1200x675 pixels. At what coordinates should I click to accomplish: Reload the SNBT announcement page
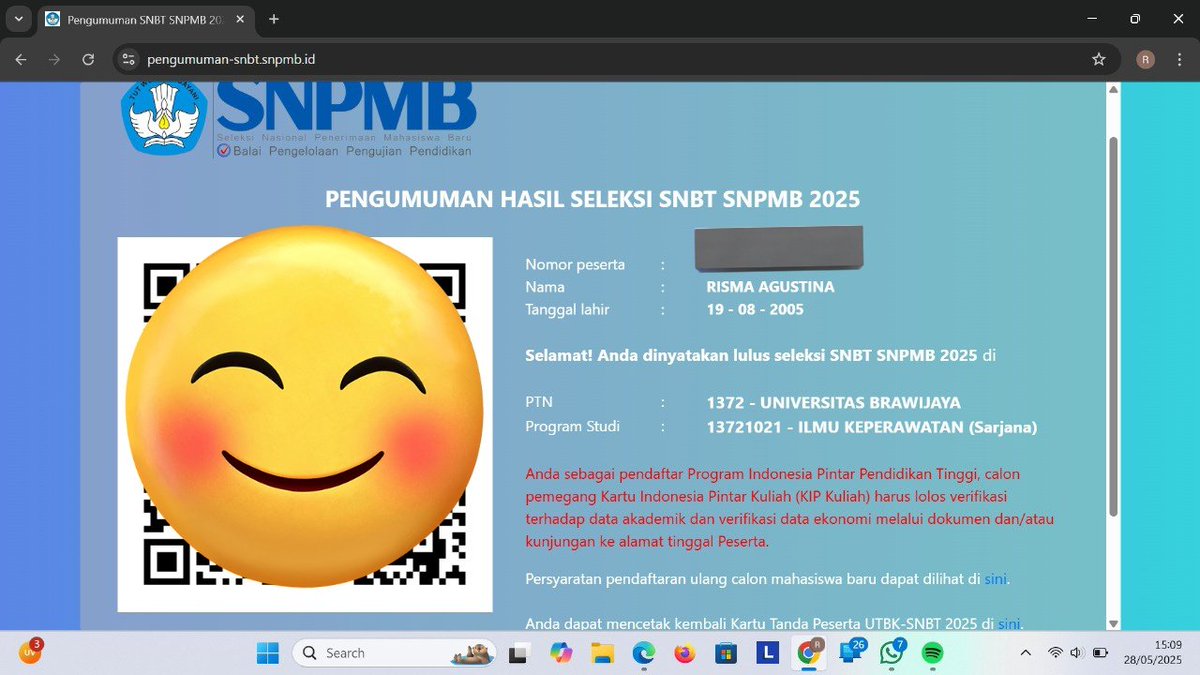click(x=88, y=59)
